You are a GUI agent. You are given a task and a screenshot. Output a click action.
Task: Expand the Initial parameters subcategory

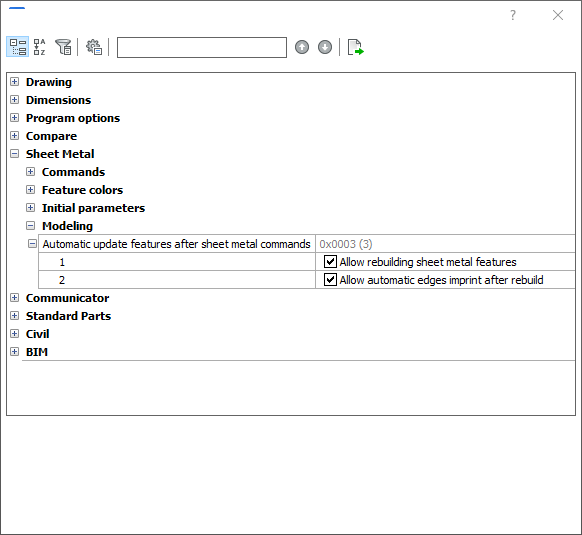(30, 208)
